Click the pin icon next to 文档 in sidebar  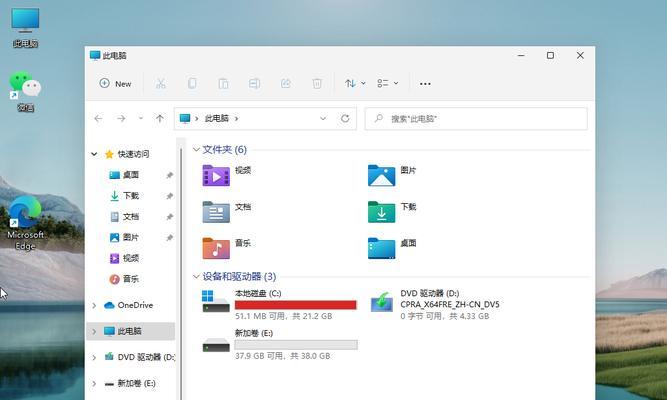click(169, 217)
